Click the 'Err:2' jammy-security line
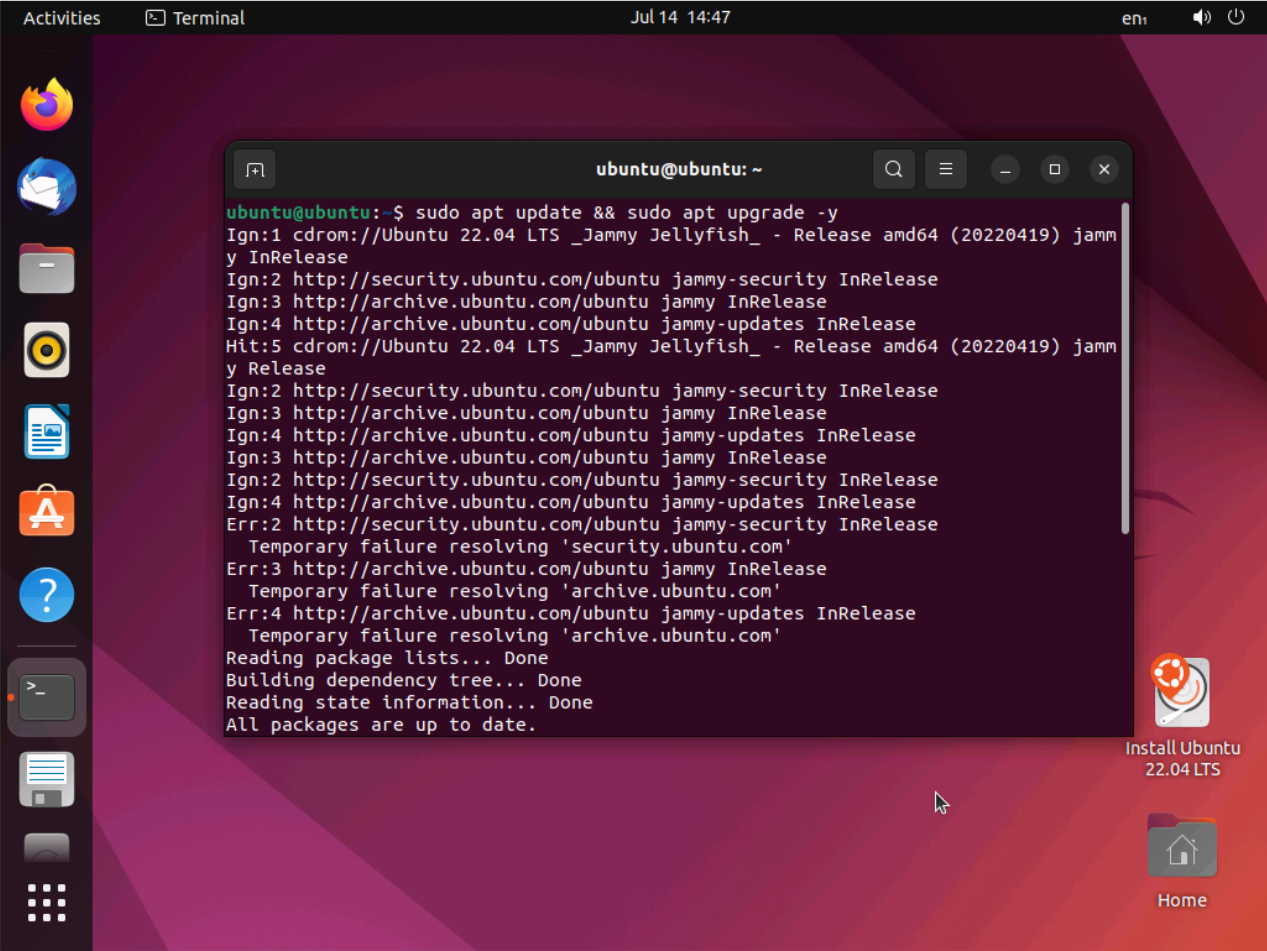The height and width of the screenshot is (951, 1267). coord(582,524)
